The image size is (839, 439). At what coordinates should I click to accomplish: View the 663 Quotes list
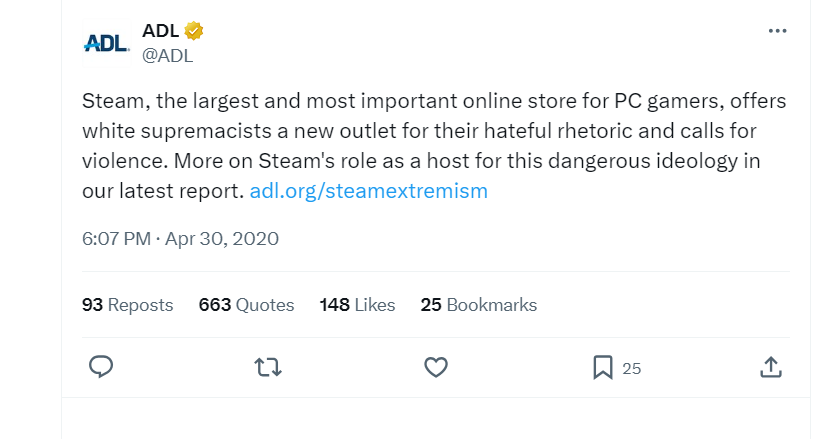246,305
